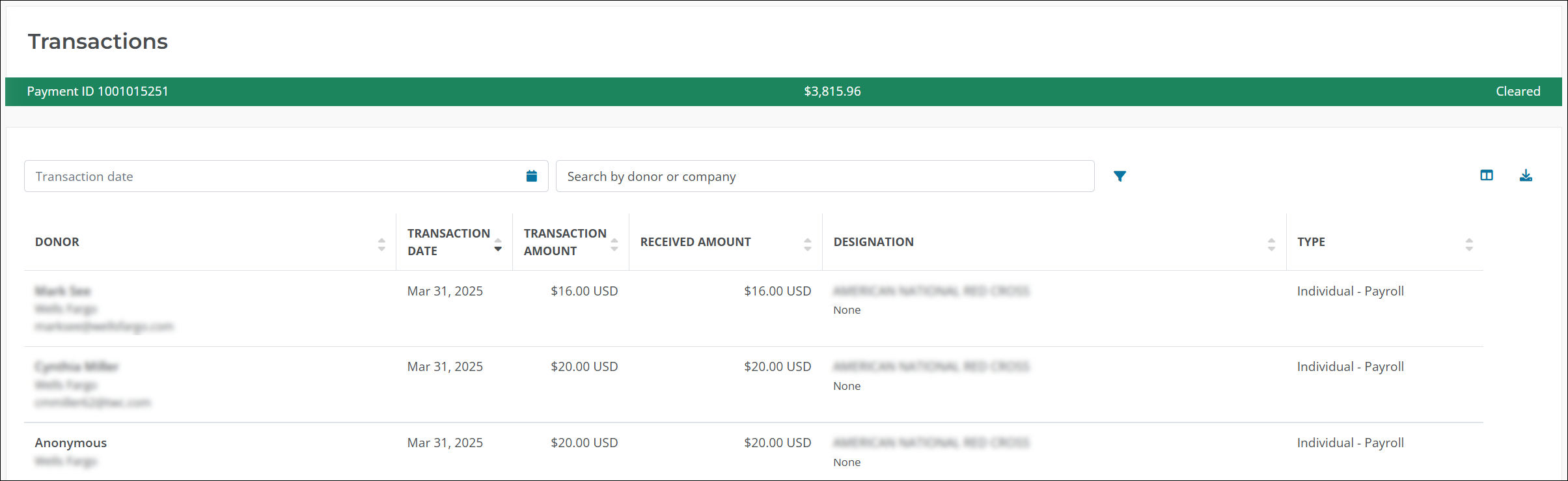Open the transaction date calendar picker
The image size is (1568, 481).
531,176
